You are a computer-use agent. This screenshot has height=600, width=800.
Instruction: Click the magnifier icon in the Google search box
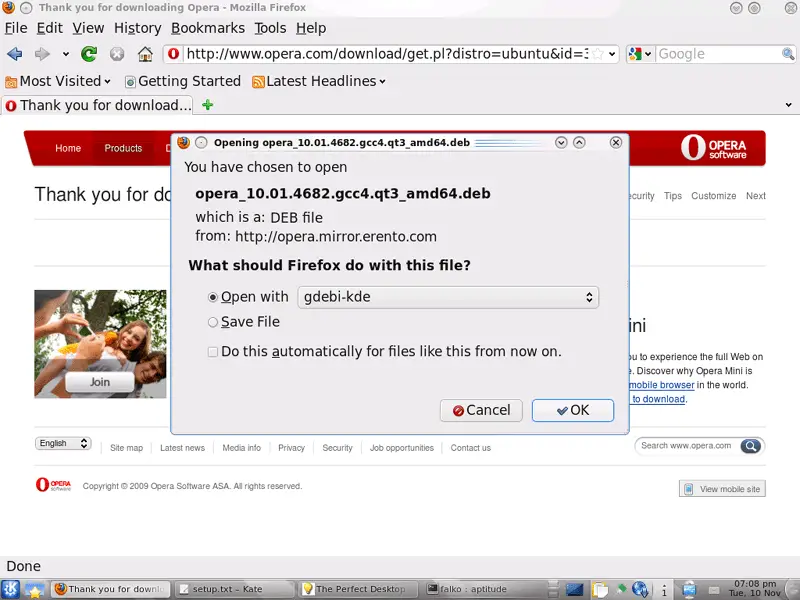pyautogui.click(x=788, y=54)
